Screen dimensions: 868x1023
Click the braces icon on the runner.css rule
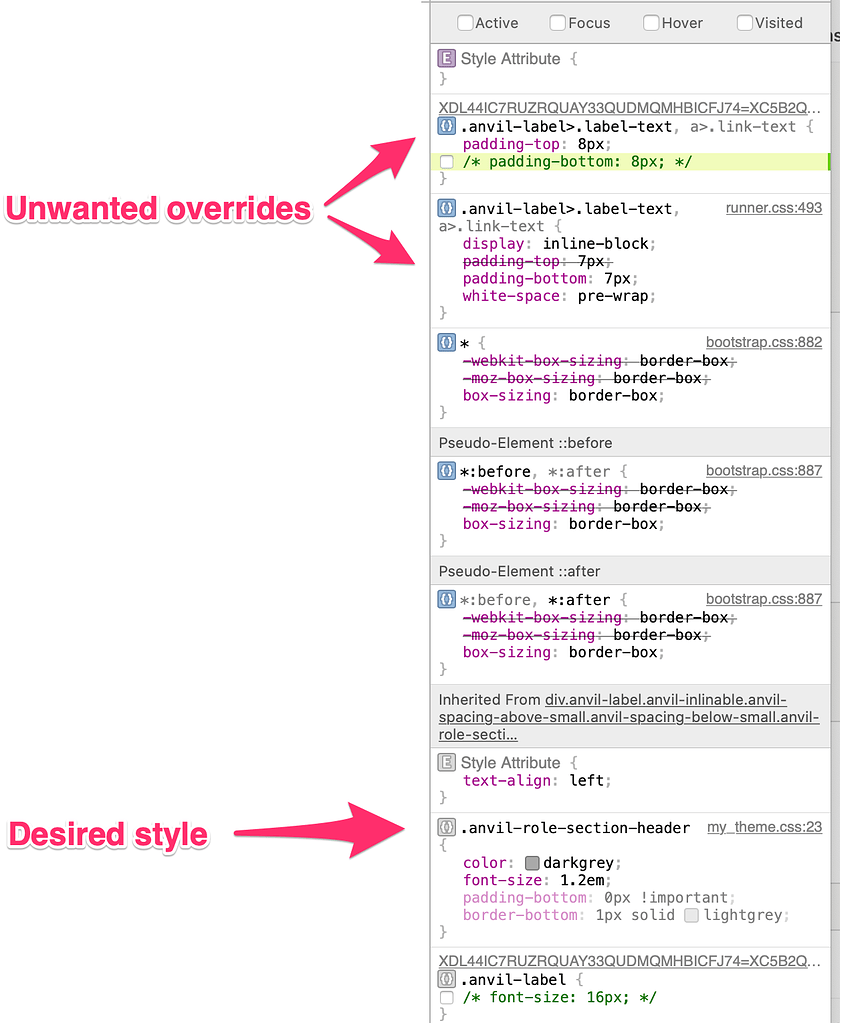point(446,208)
